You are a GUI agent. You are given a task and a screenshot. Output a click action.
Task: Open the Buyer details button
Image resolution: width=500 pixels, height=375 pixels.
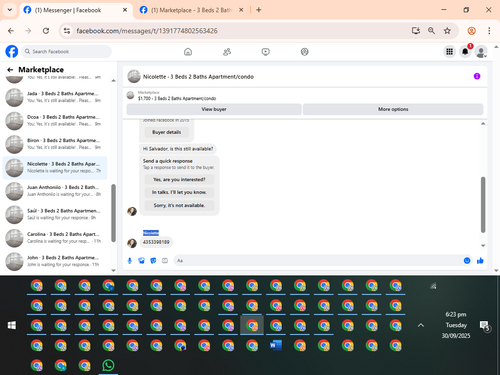click(x=167, y=132)
